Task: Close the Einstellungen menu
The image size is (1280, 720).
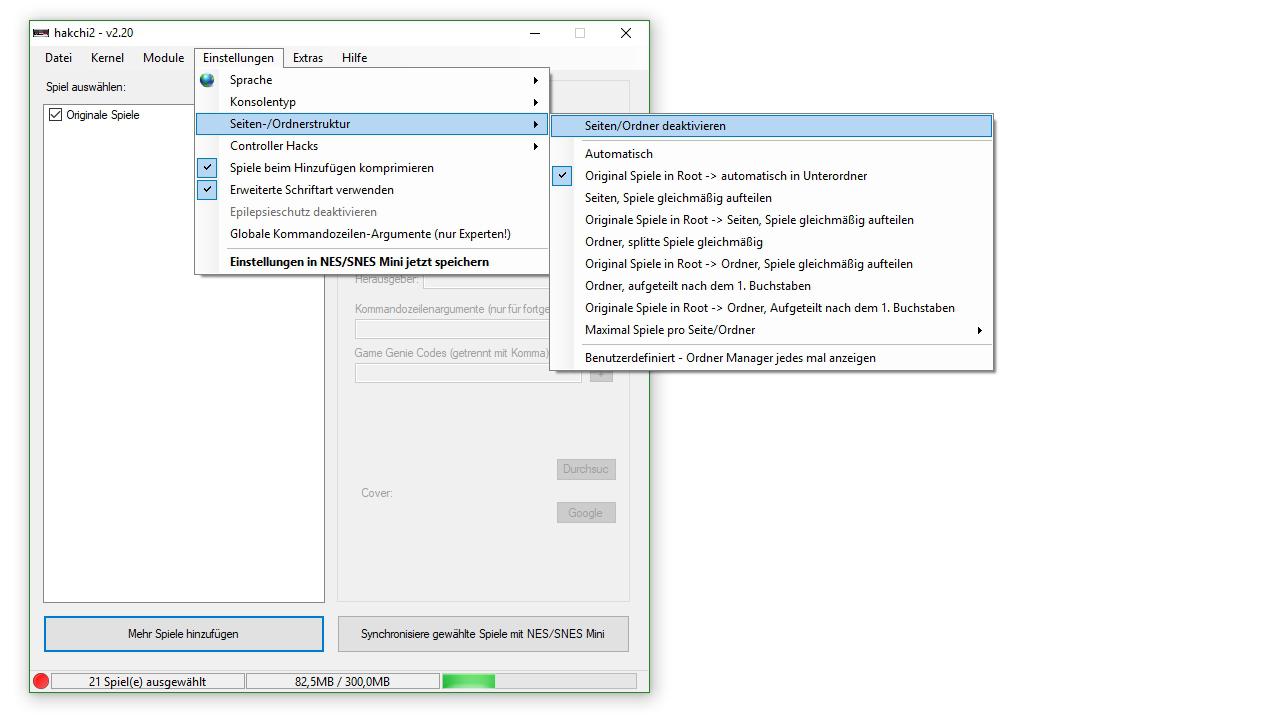Action: pos(238,58)
